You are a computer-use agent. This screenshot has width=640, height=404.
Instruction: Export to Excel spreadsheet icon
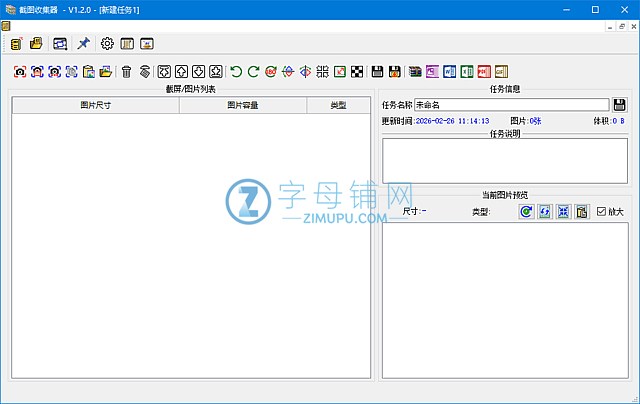(x=466, y=71)
